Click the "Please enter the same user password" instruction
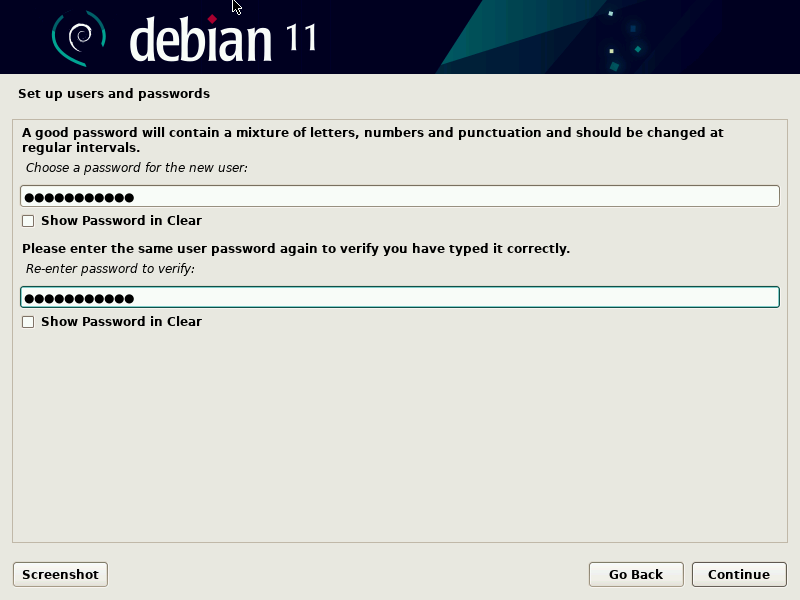This screenshot has width=800, height=600. tap(296, 248)
